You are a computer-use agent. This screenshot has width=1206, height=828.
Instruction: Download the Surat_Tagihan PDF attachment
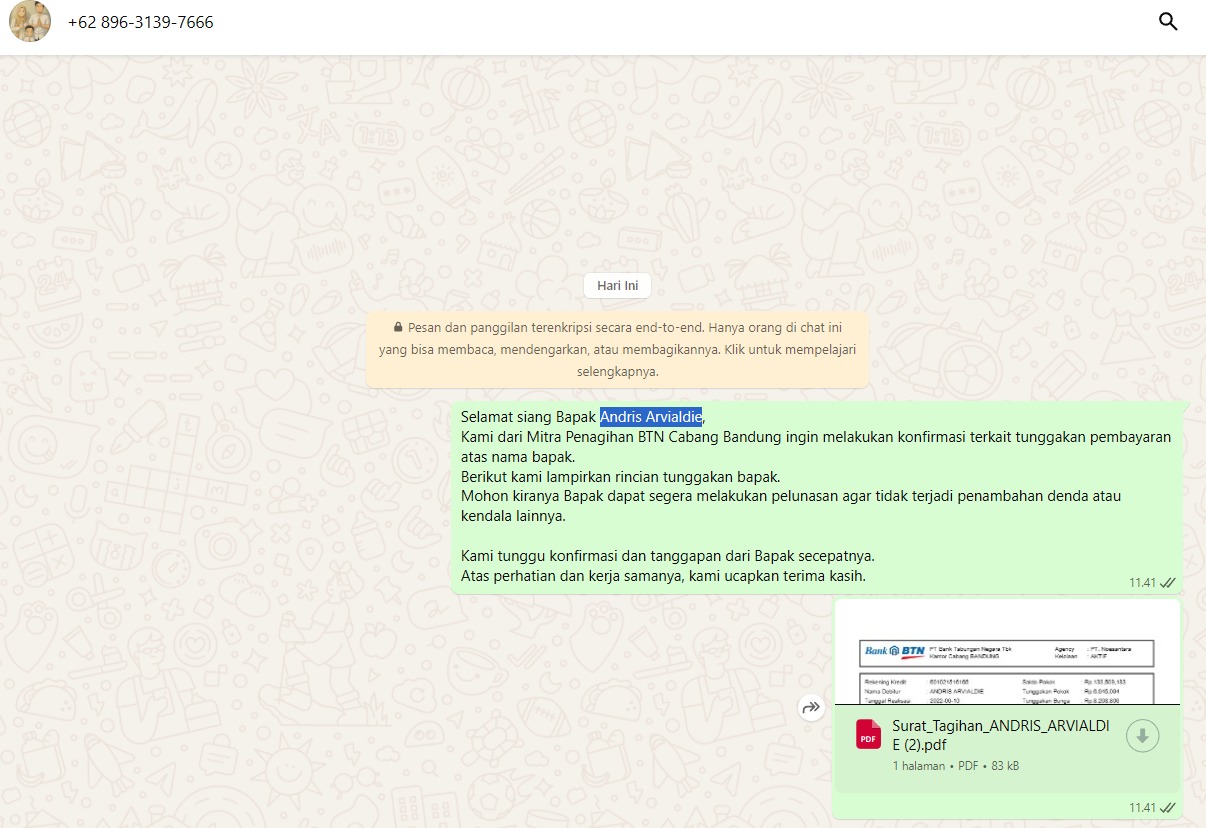point(1142,736)
